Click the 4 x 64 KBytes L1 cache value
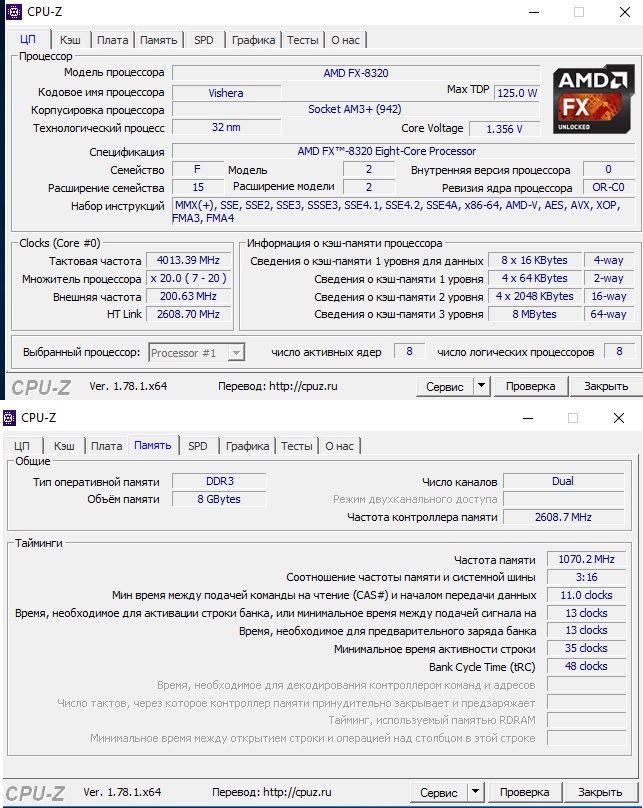Viewport: 643px width, 808px height. point(534,278)
